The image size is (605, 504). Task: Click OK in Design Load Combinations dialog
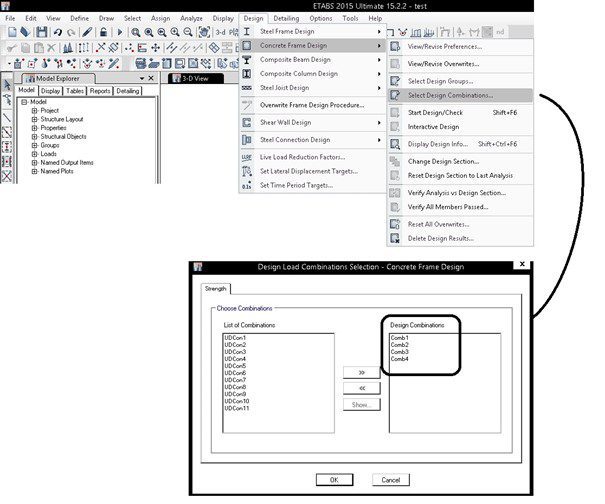pyautogui.click(x=334, y=480)
